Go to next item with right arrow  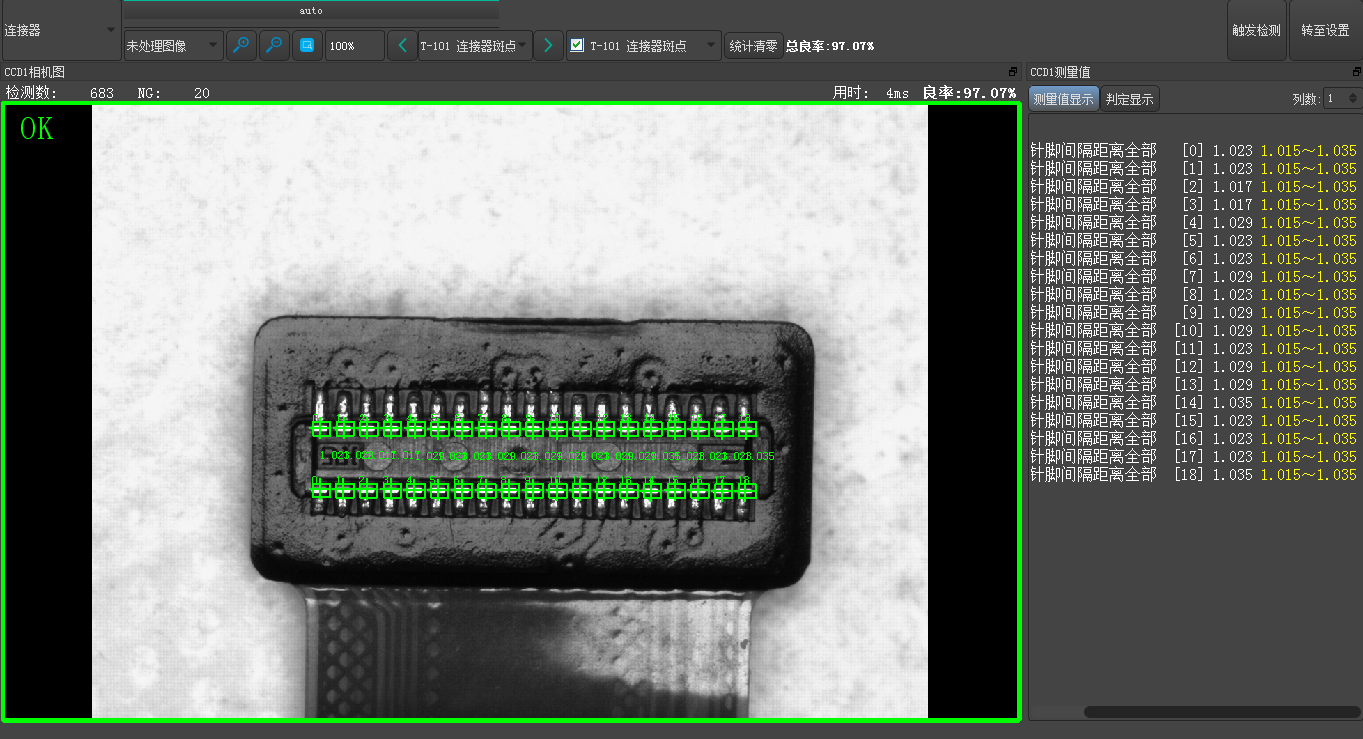(548, 45)
